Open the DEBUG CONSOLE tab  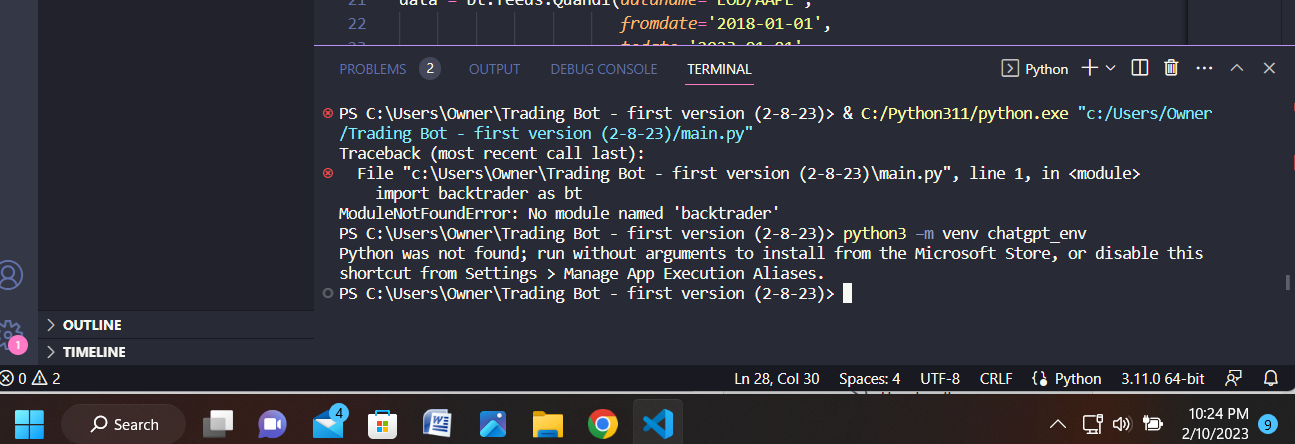click(x=604, y=69)
